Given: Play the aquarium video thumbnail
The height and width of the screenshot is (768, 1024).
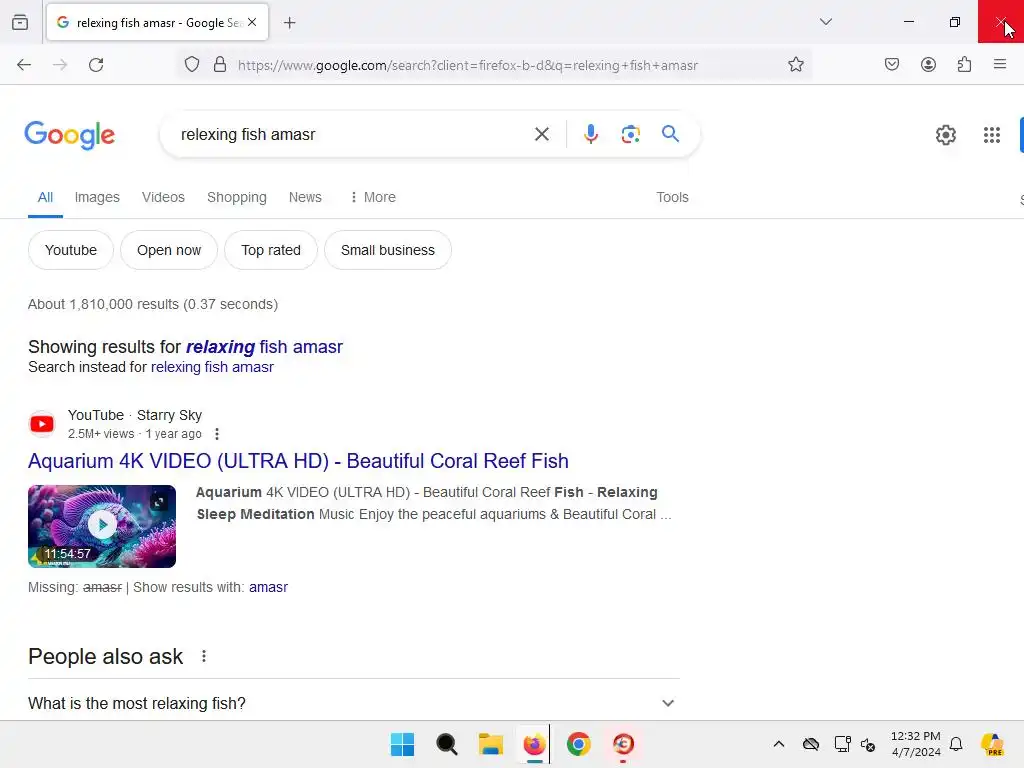Looking at the screenshot, I should (x=102, y=526).
